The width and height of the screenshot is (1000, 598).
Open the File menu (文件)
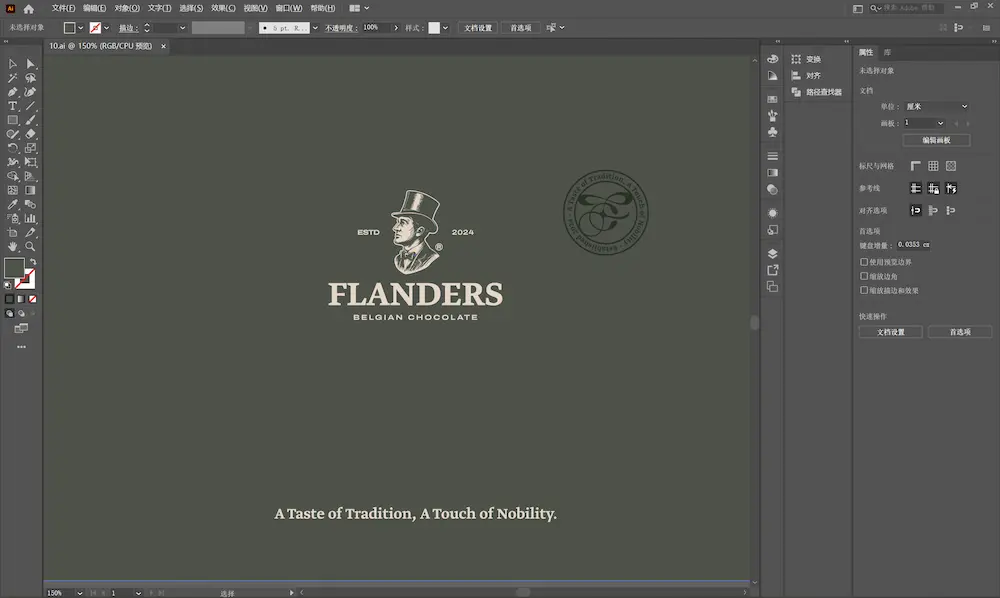point(63,8)
